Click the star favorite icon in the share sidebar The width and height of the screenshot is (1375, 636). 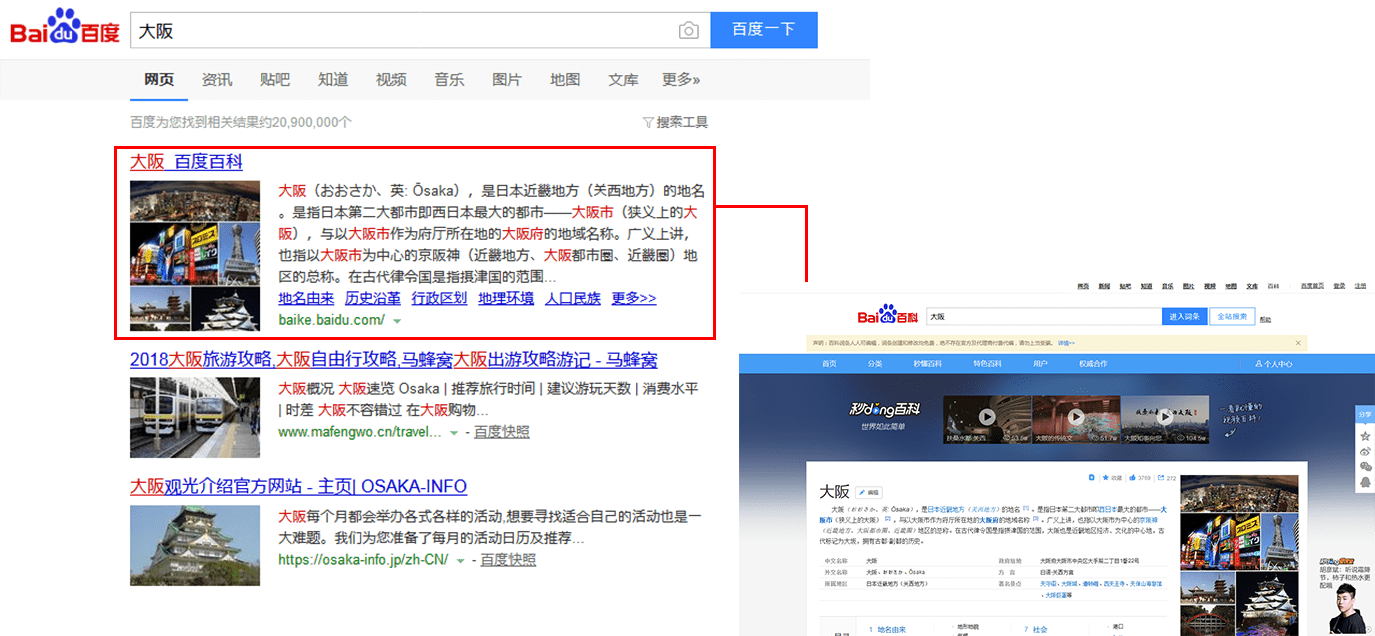pos(1365,436)
